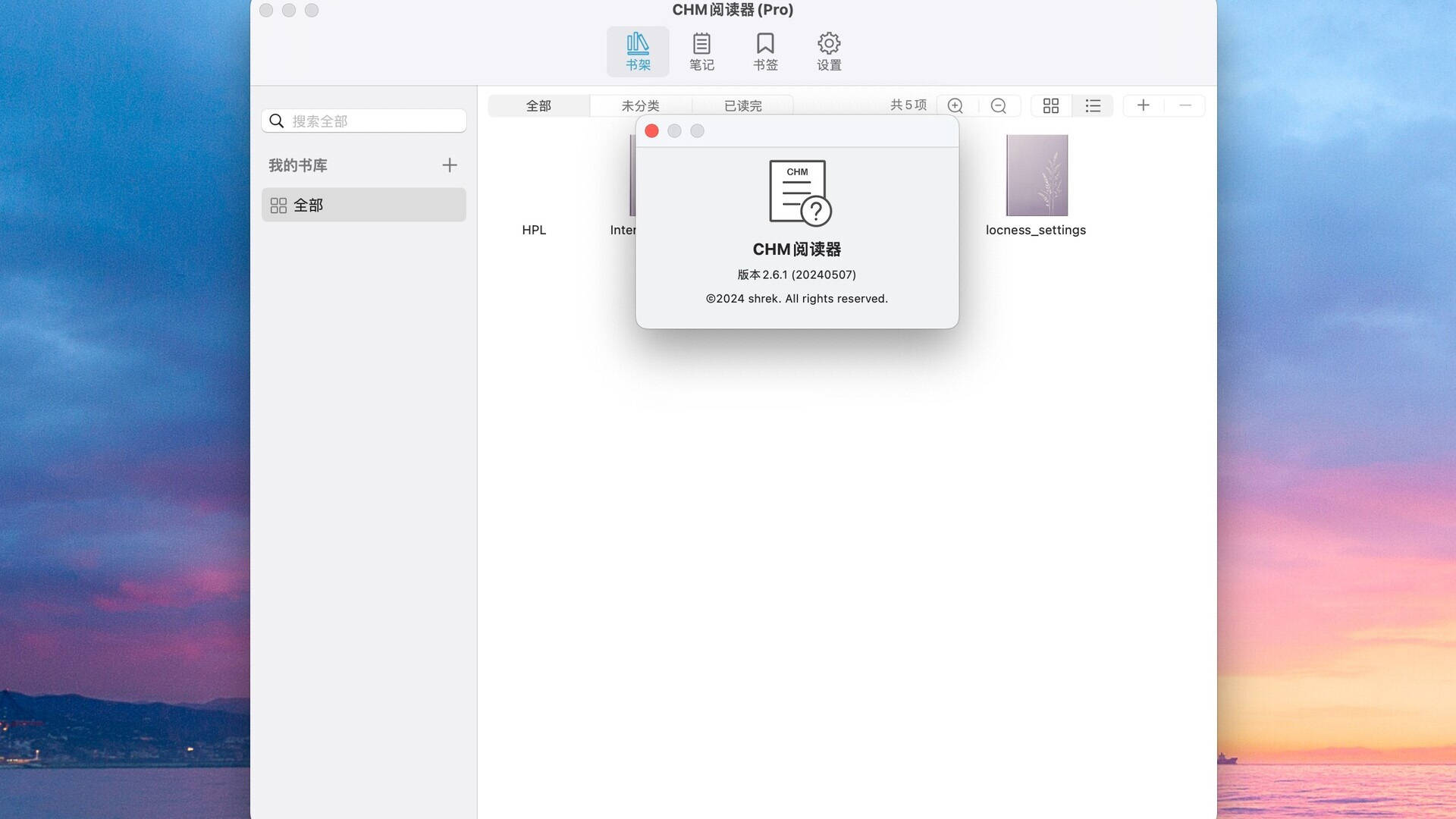The width and height of the screenshot is (1456, 819).
Task: Open the 笔记 notes tab
Action: click(x=701, y=52)
